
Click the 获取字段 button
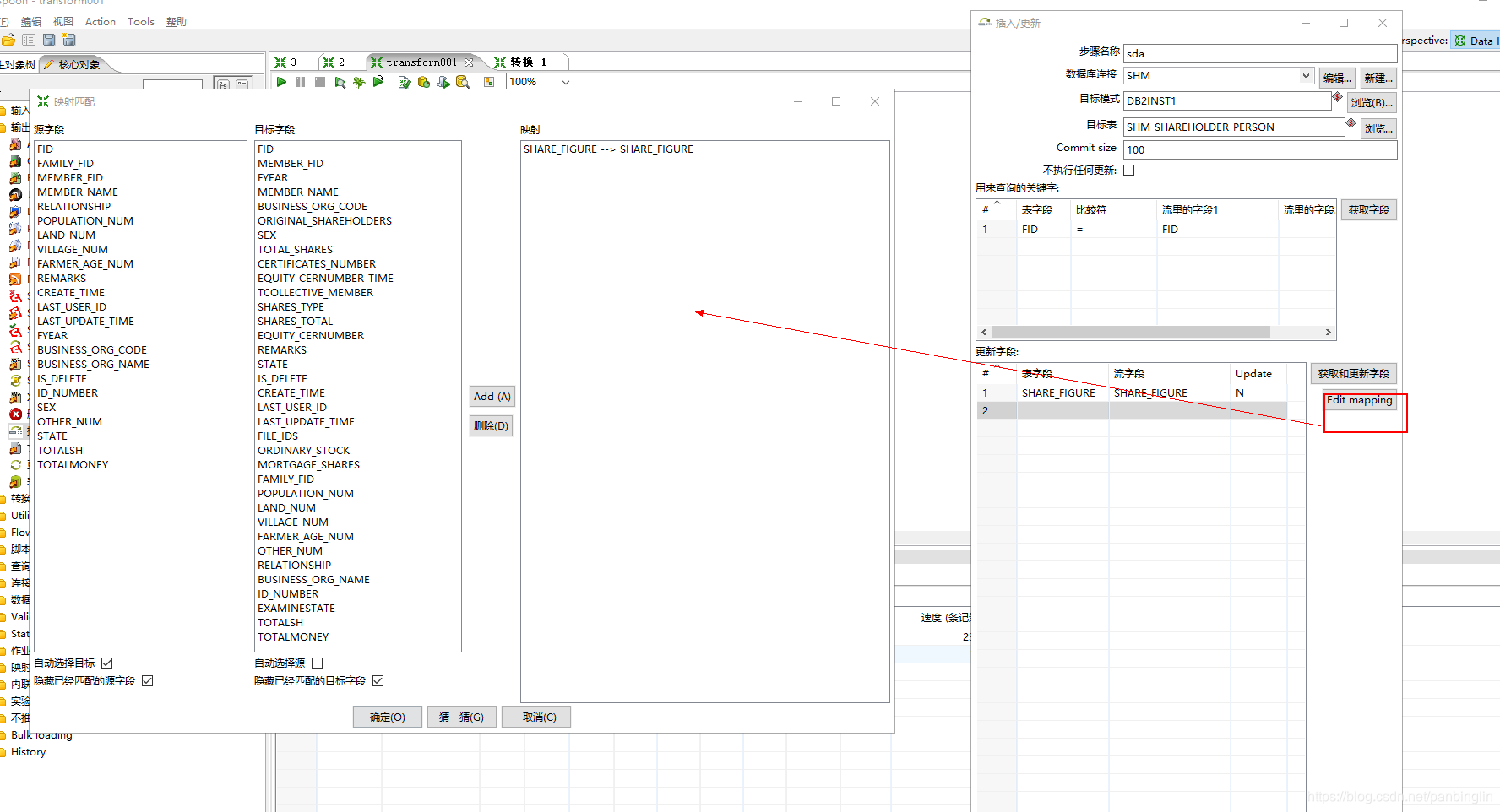coord(1369,210)
